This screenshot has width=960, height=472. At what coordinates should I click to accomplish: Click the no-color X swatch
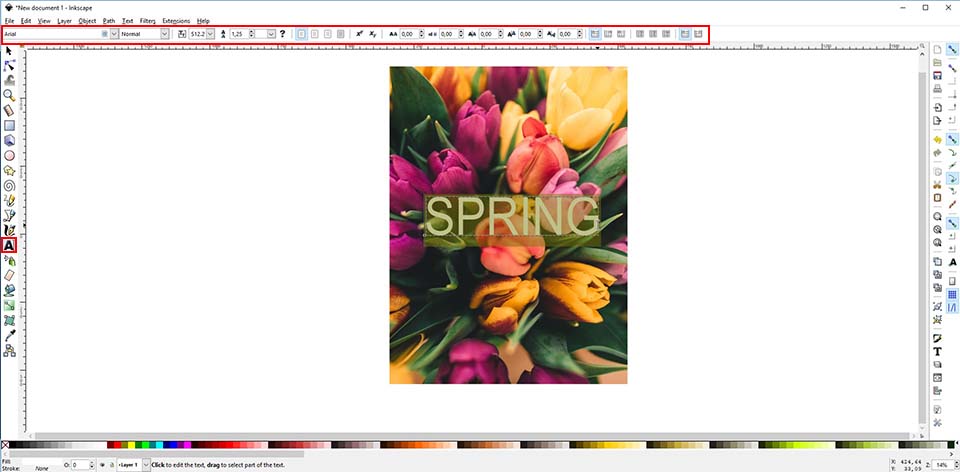5,444
